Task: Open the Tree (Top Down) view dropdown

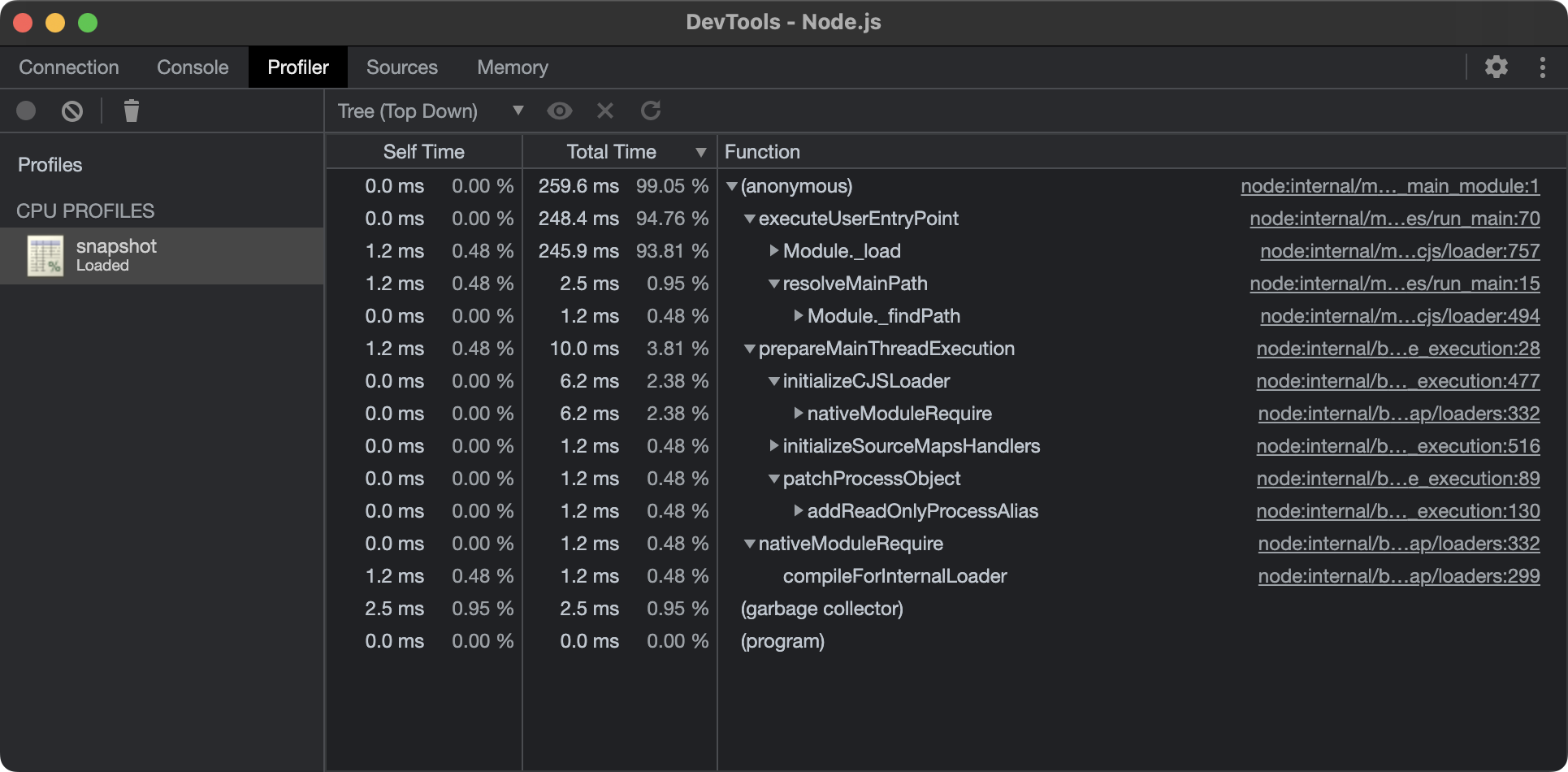Action: 430,111
